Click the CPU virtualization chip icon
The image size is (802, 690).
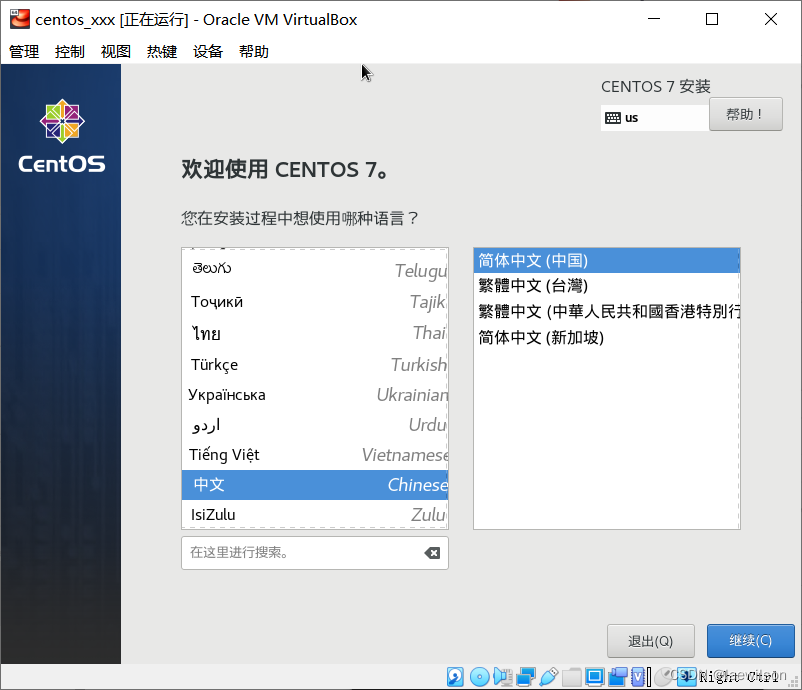(x=638, y=677)
